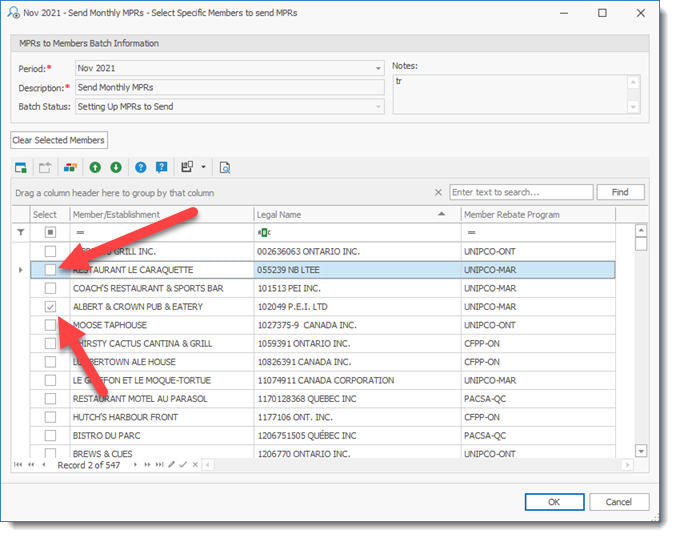This screenshot has height=537, width=675.
Task: Select the Moose Taphouse checkbox
Action: click(50, 325)
